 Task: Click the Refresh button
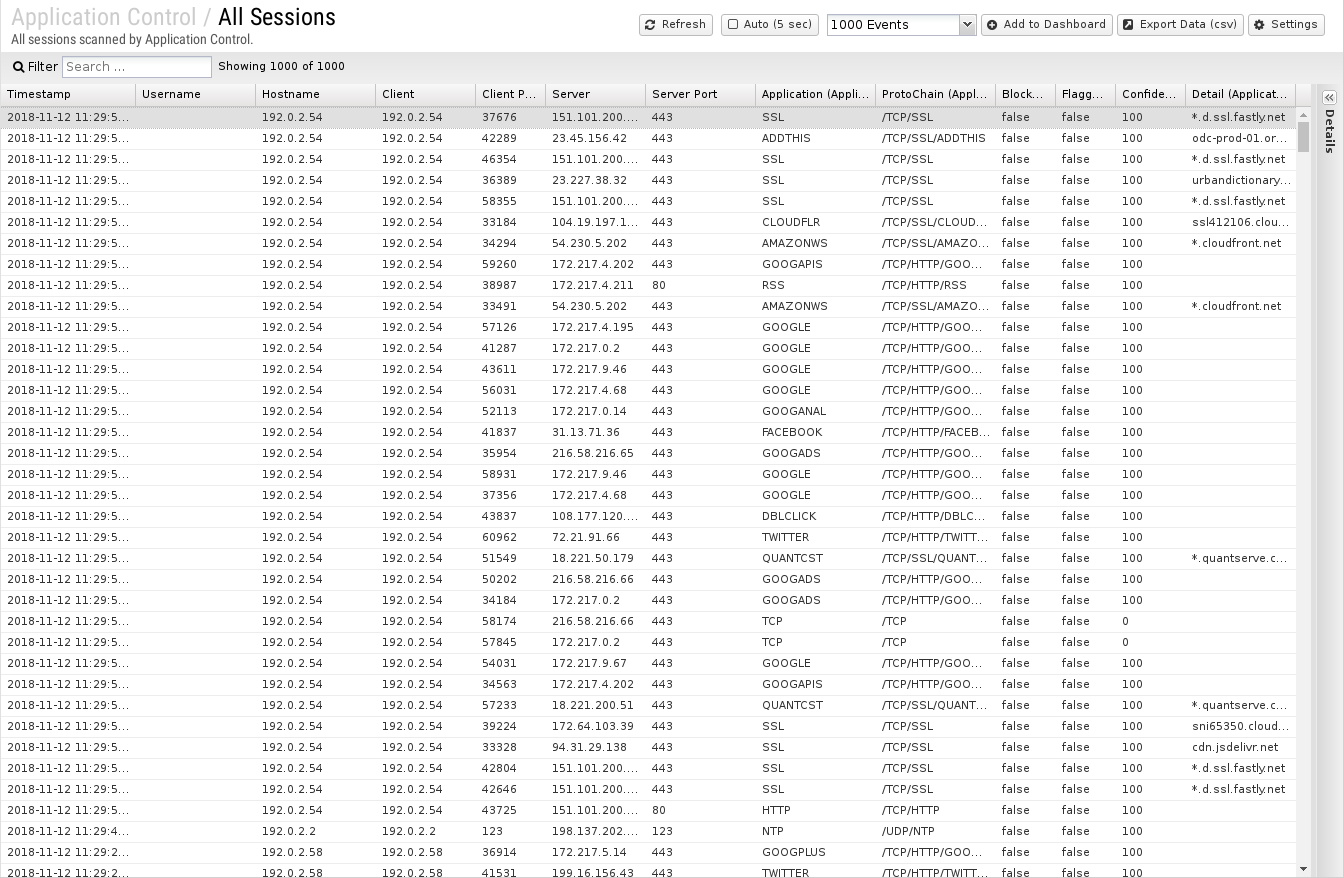coord(675,24)
